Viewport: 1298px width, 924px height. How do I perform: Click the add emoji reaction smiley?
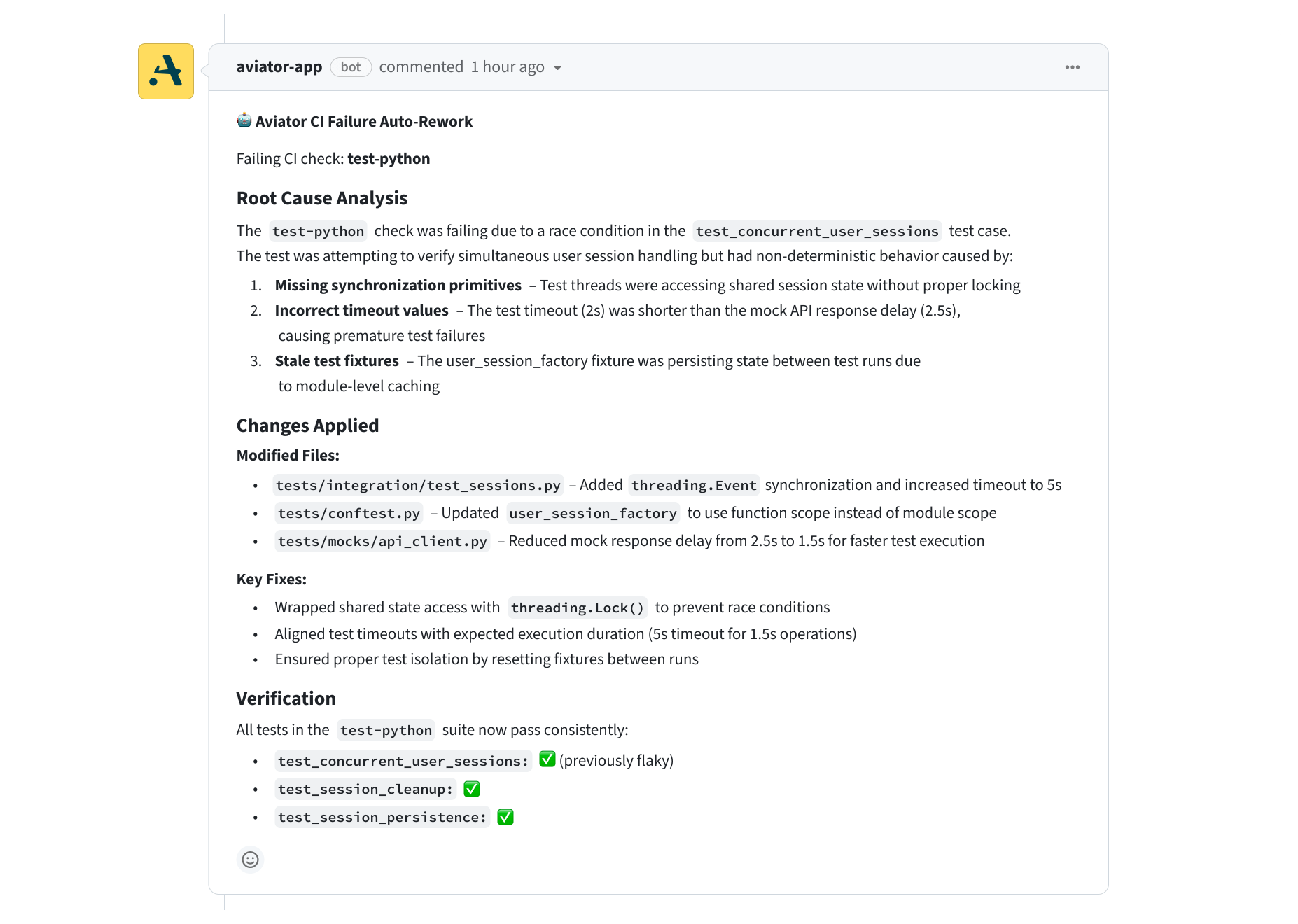pyautogui.click(x=250, y=860)
